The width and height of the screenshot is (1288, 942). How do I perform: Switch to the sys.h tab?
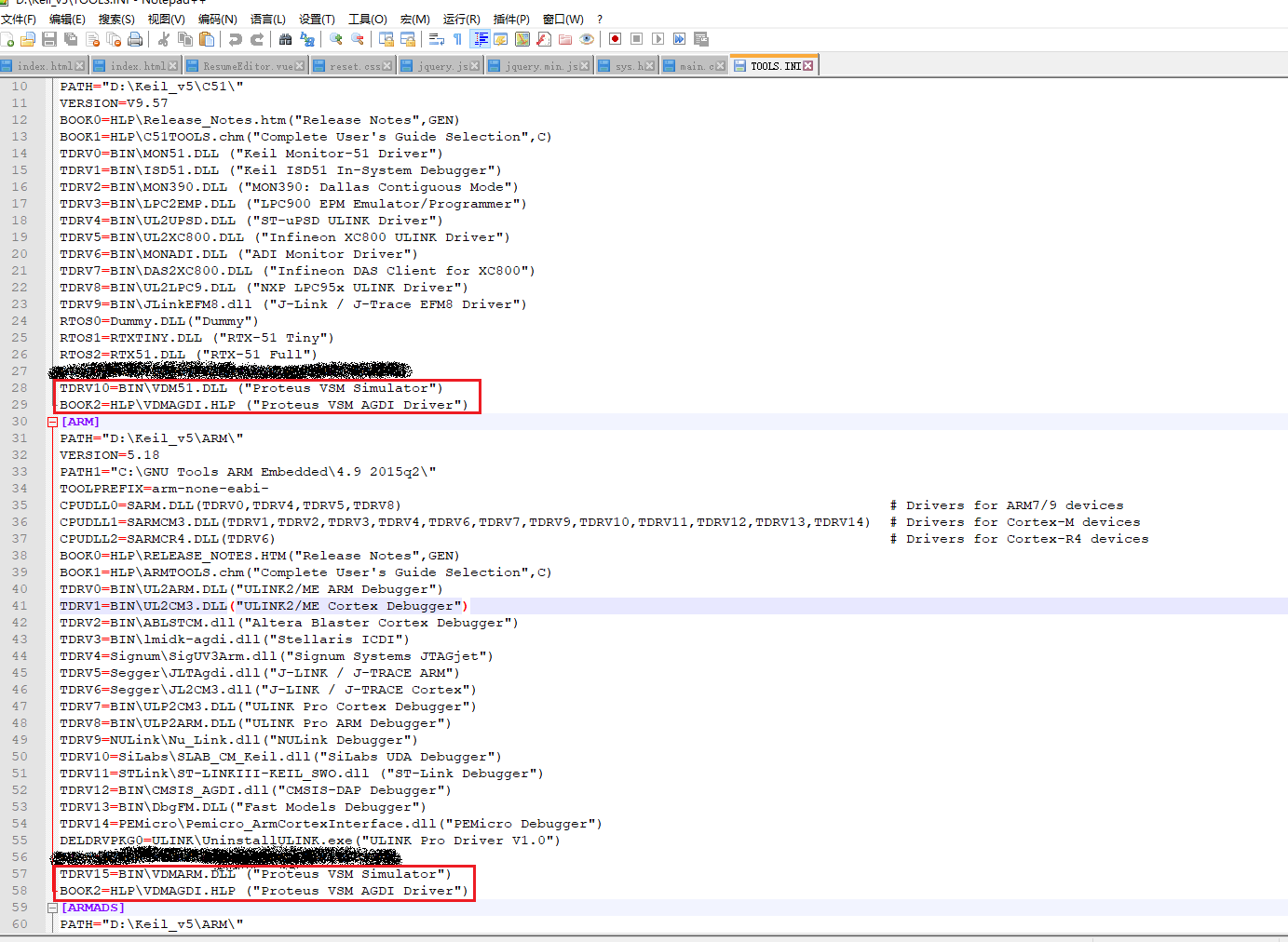629,66
